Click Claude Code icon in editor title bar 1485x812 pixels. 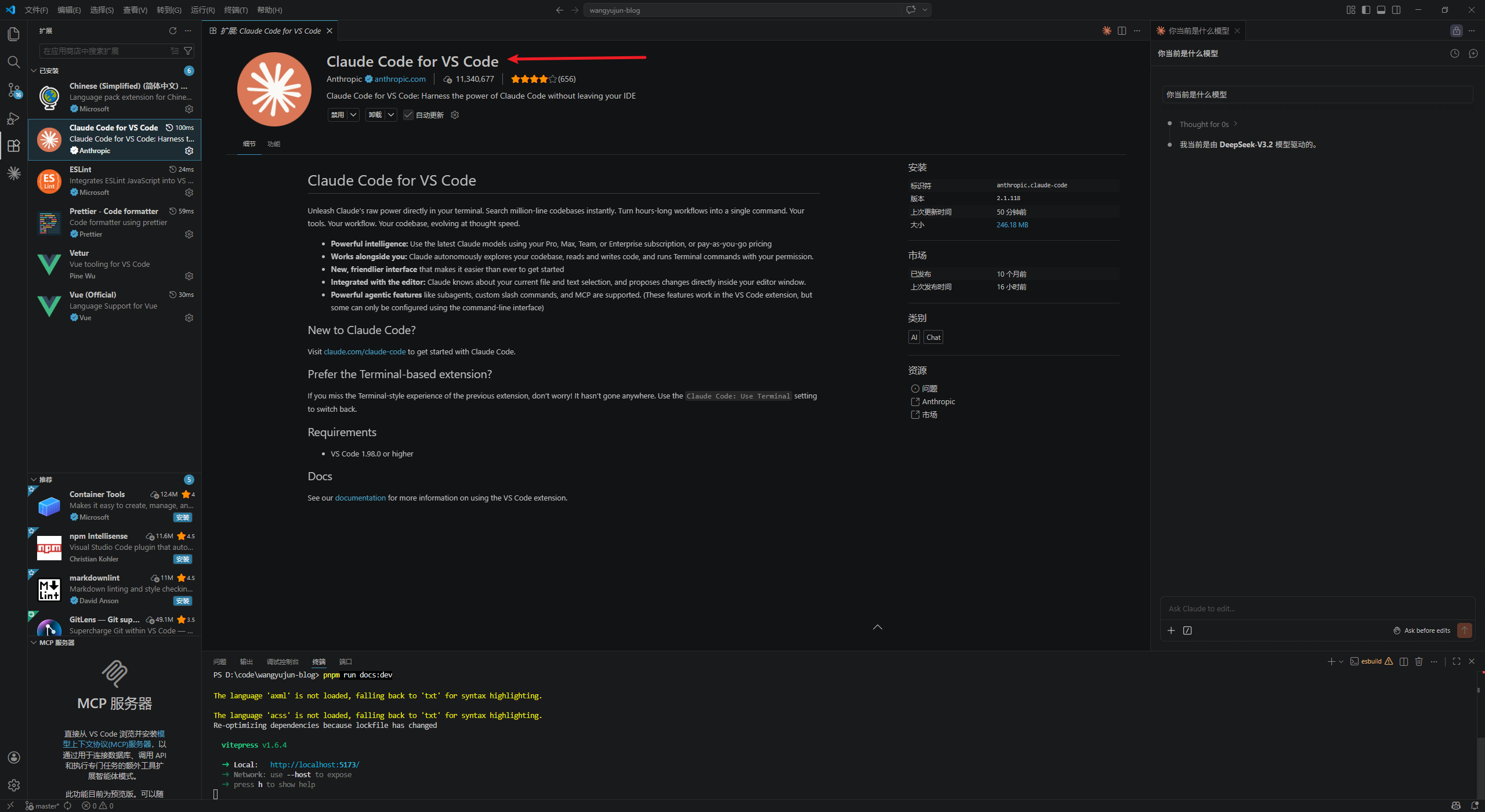tap(1107, 31)
